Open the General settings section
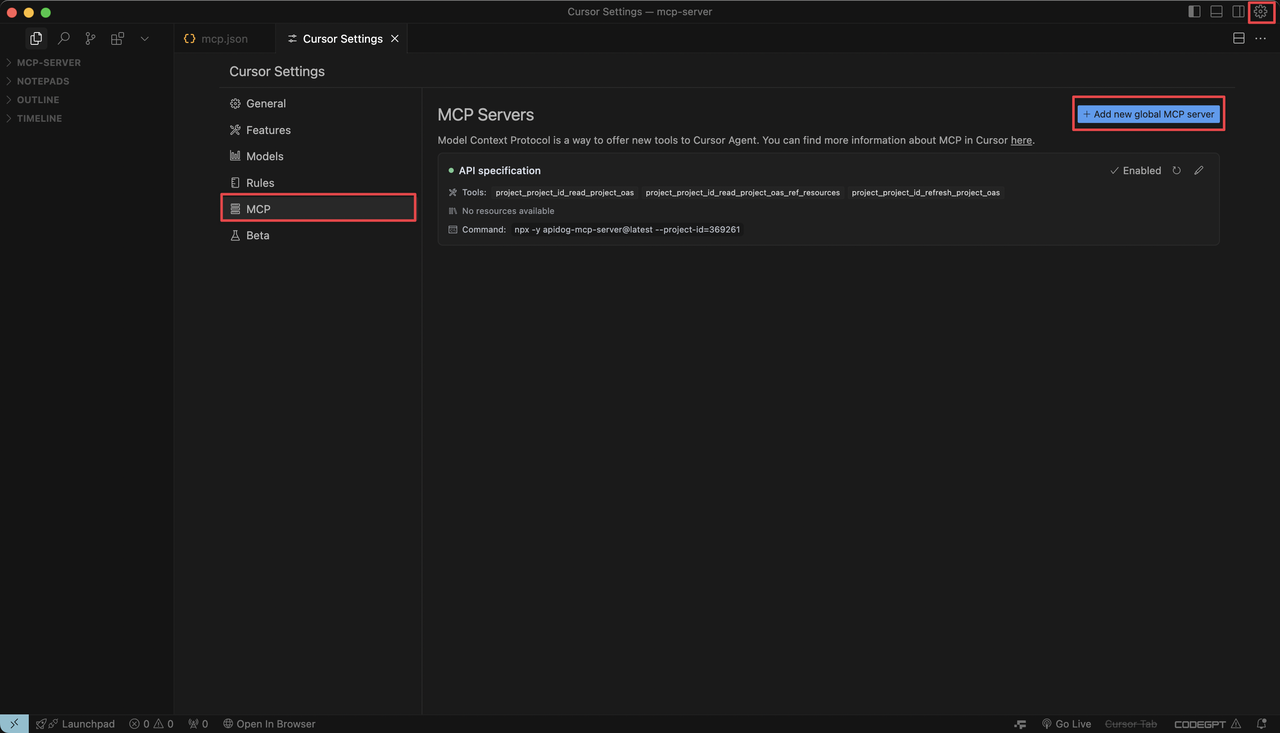The image size is (1280, 733). [318, 104]
